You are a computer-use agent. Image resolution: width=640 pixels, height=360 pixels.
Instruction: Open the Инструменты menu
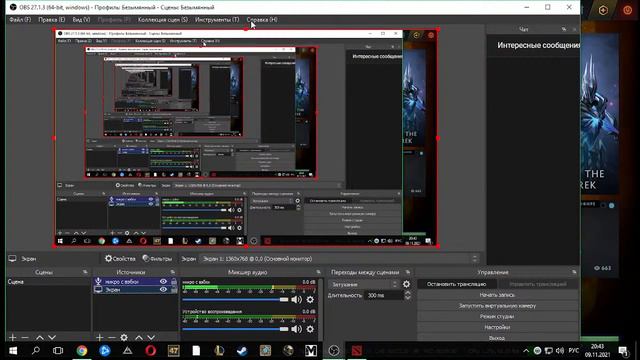217,20
